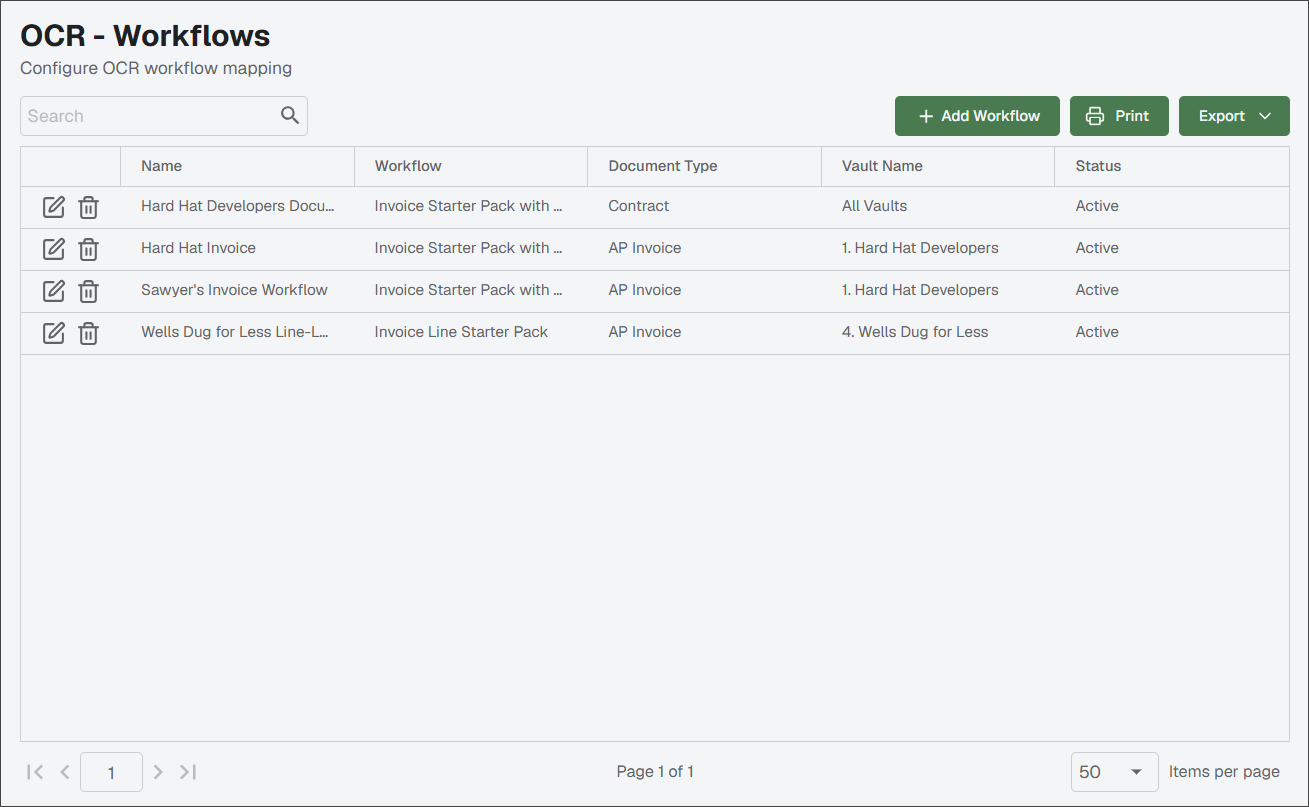Open the Export dropdown menu
This screenshot has height=807, width=1309.
coord(1234,116)
